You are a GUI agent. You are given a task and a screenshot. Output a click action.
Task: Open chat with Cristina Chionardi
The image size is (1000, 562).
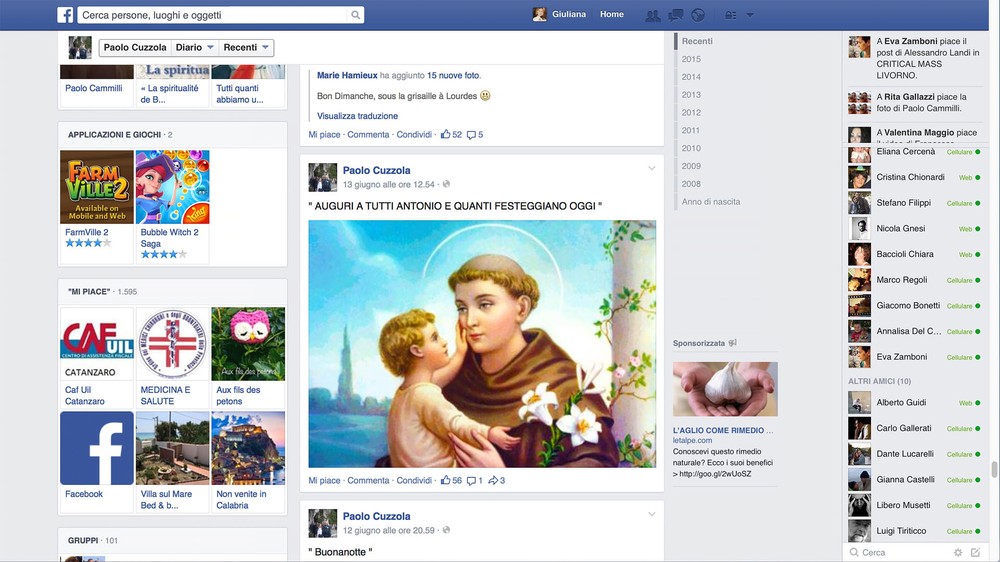[x=914, y=177]
